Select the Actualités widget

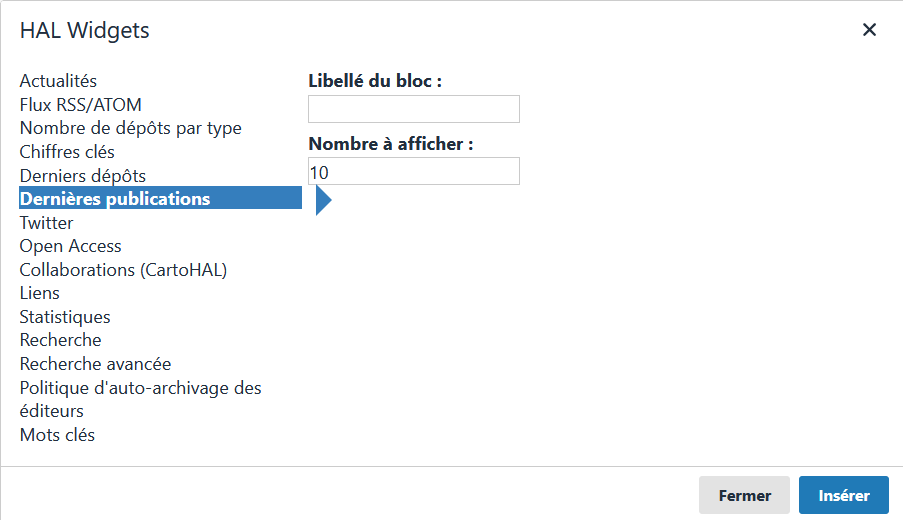[58, 81]
